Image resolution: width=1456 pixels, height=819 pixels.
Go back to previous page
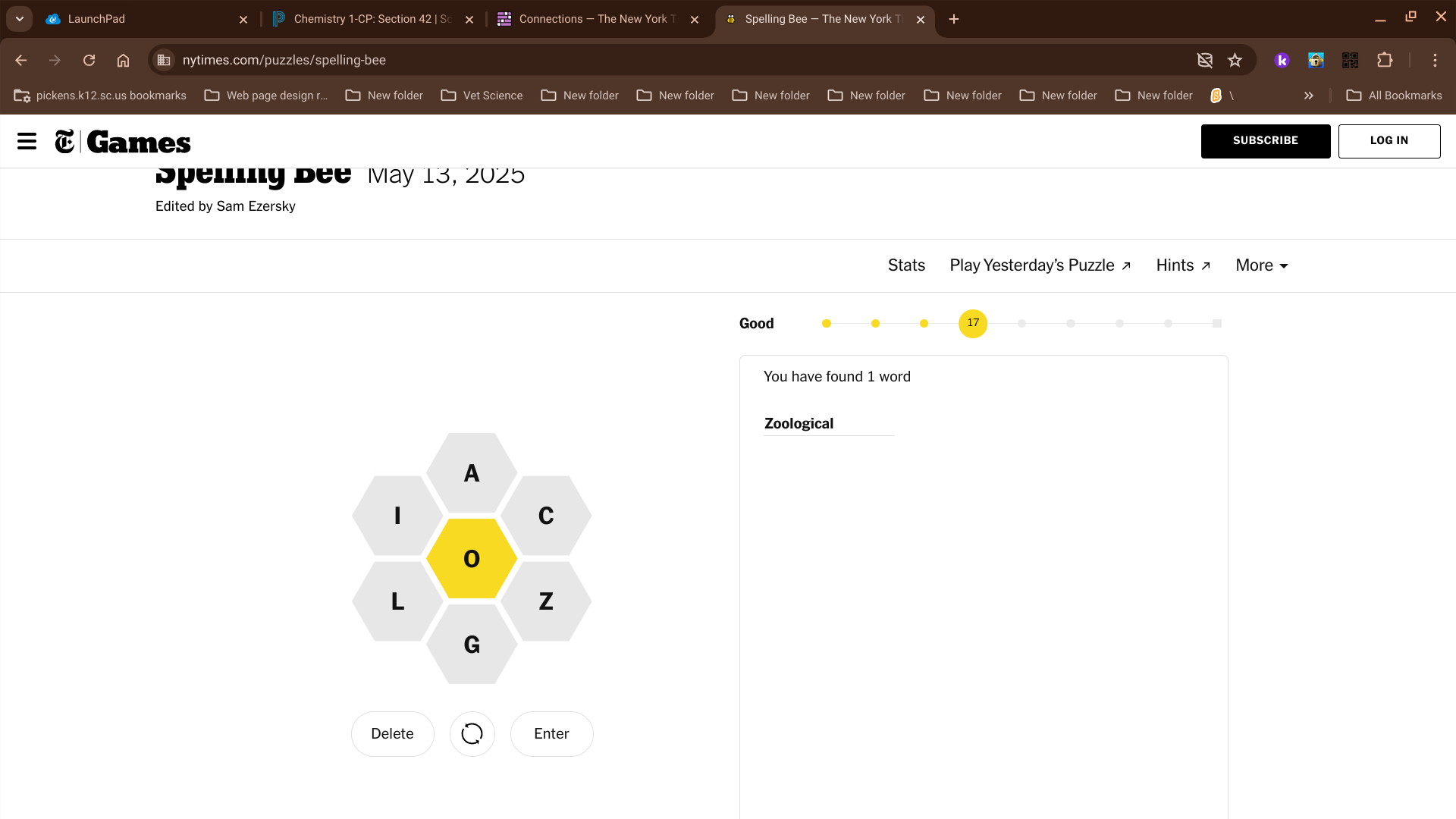point(21,60)
